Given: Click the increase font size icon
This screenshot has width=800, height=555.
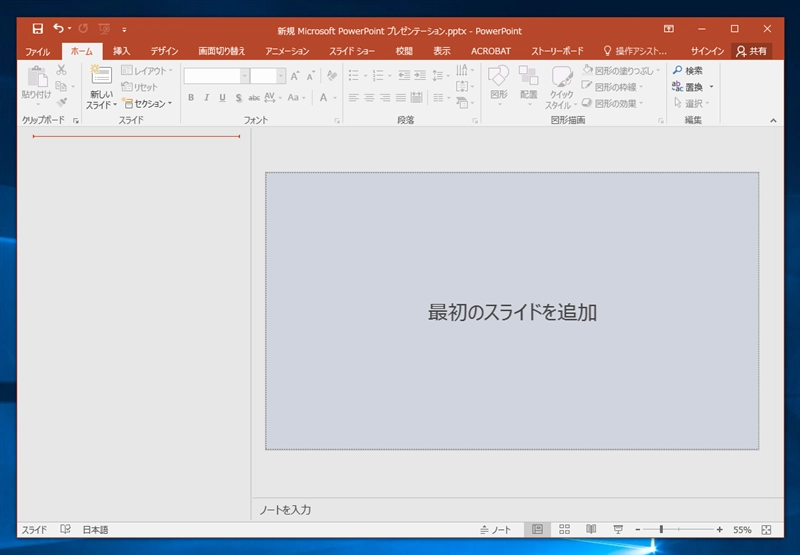Looking at the screenshot, I should point(295,76).
